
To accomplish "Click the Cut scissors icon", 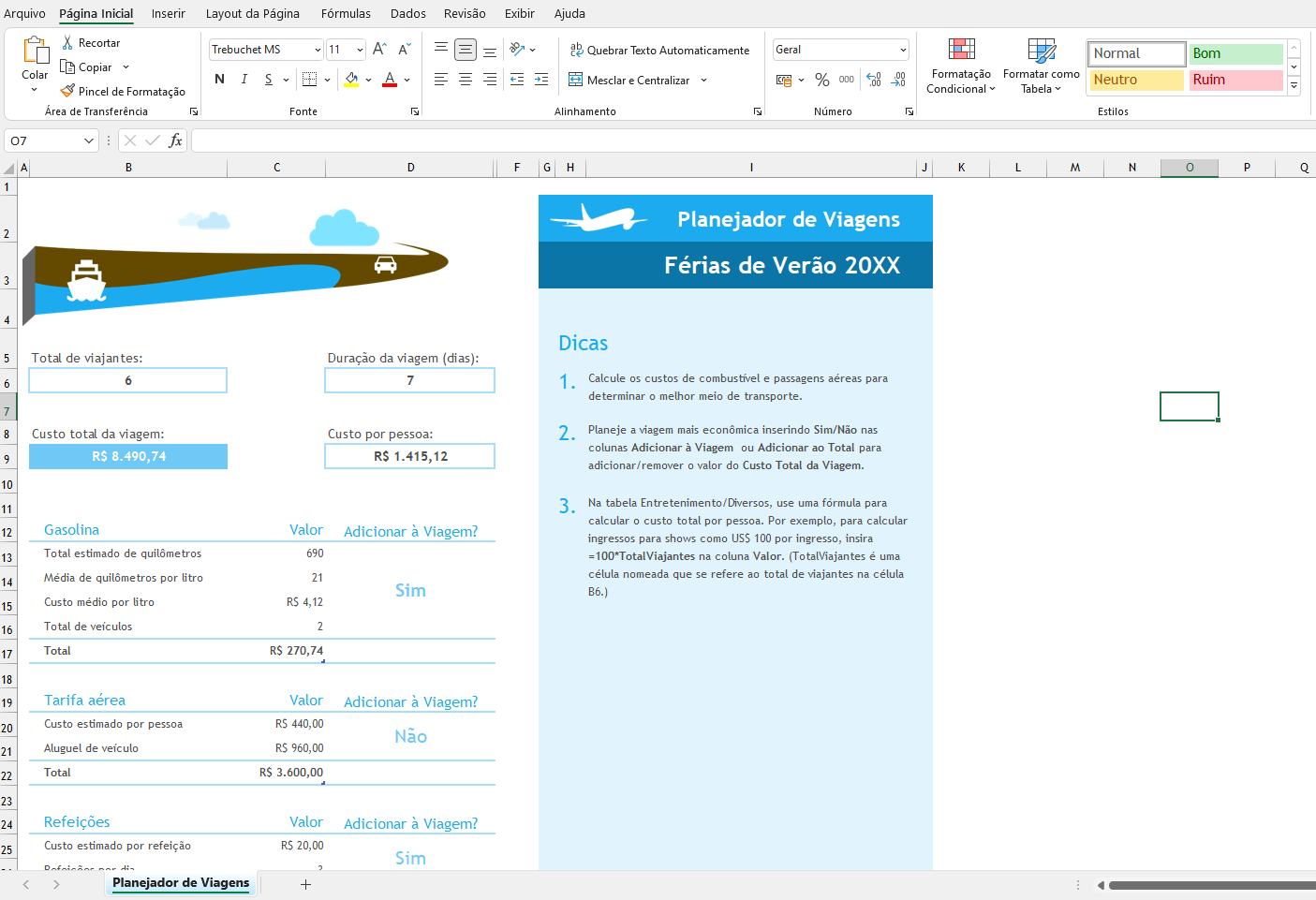I will coord(67,43).
